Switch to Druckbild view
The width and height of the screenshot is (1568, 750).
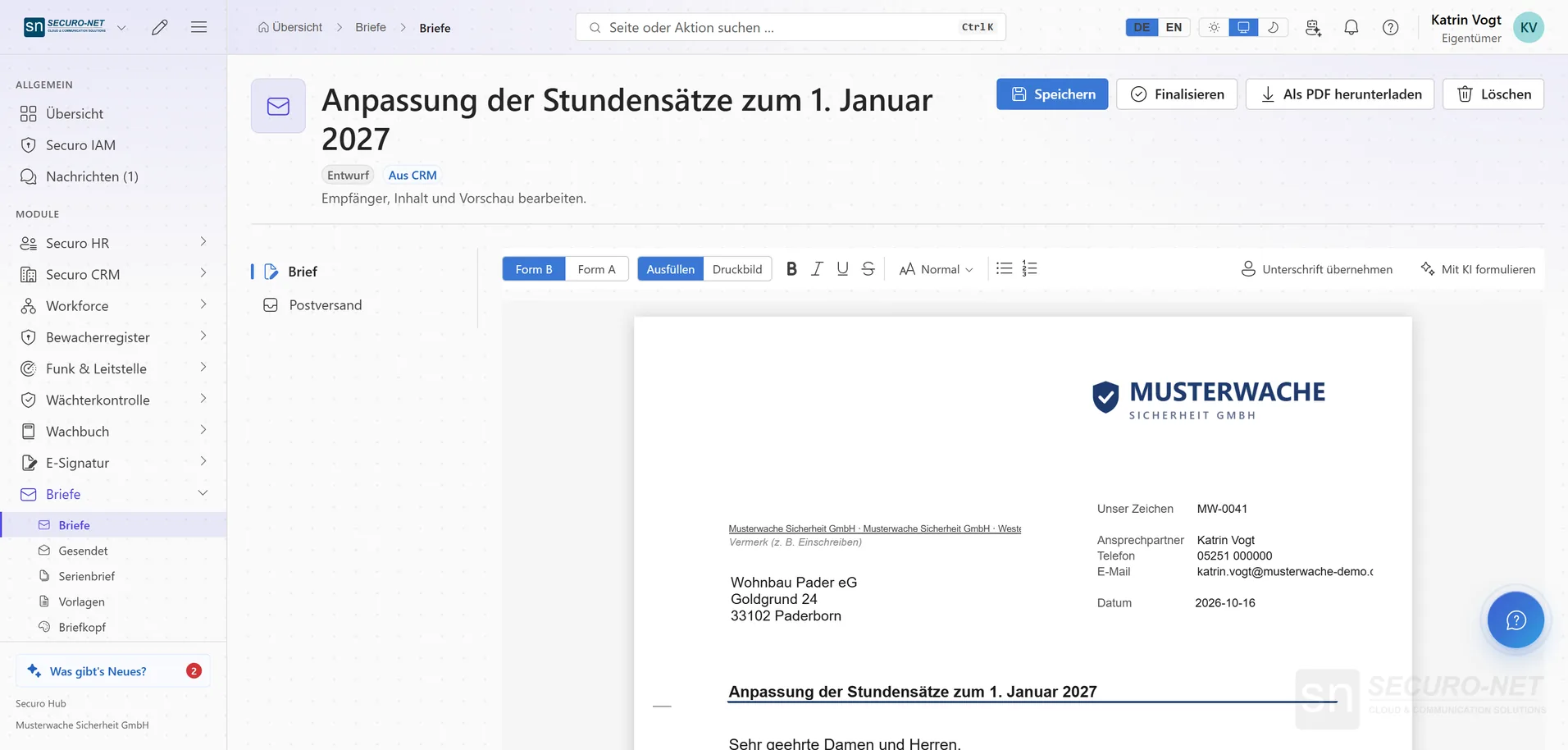tap(737, 269)
